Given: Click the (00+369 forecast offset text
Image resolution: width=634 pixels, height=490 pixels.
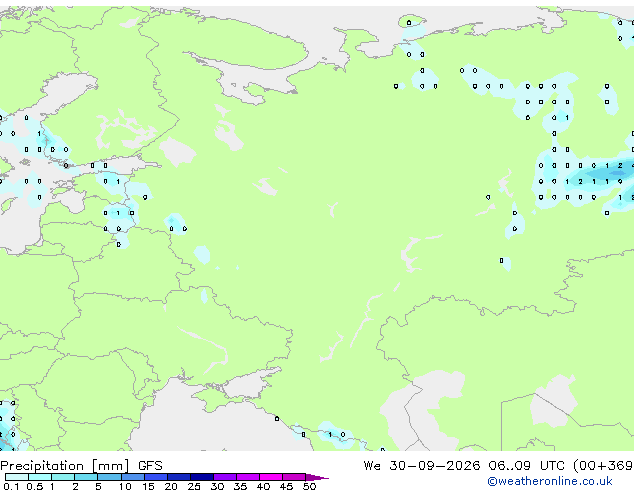Looking at the screenshot, I should (603, 466).
